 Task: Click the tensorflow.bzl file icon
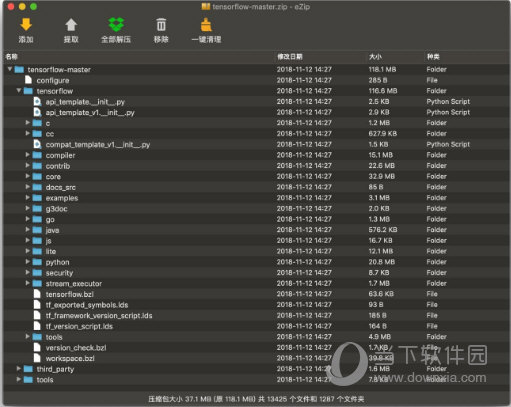click(37, 294)
